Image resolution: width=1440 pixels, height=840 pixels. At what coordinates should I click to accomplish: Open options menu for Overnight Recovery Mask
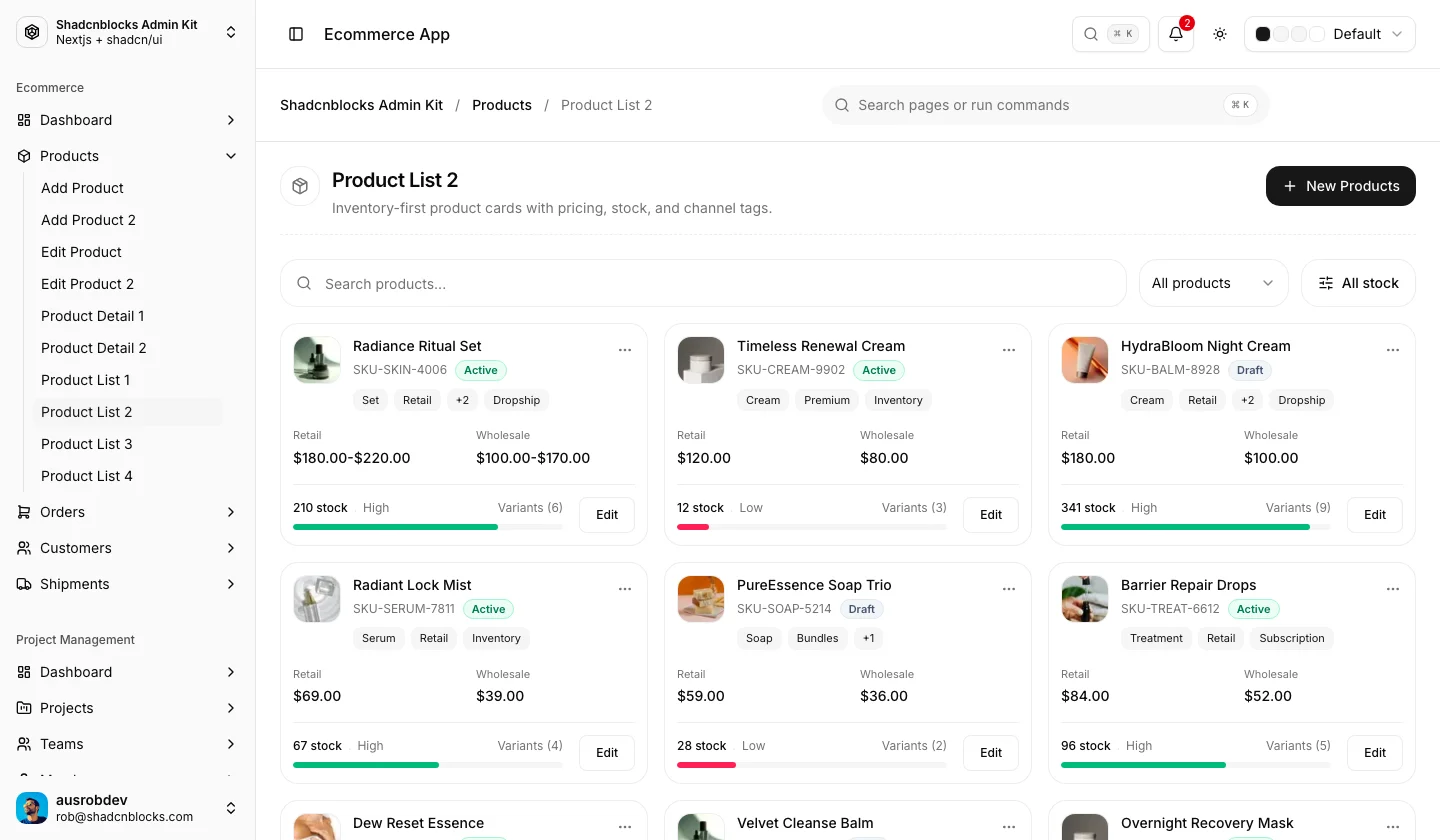pyautogui.click(x=1393, y=827)
